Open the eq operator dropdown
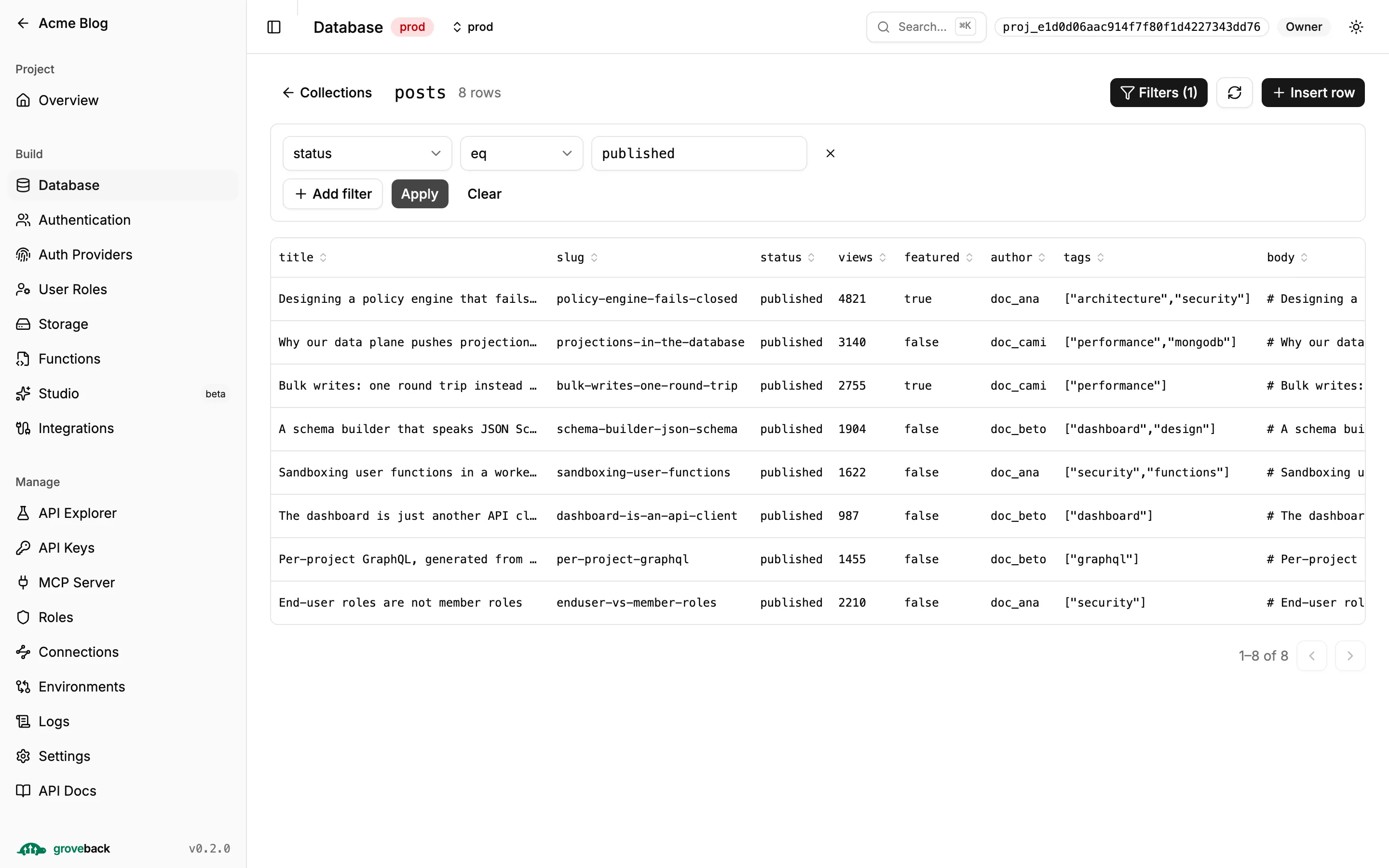The height and width of the screenshot is (868, 1389). click(x=521, y=153)
